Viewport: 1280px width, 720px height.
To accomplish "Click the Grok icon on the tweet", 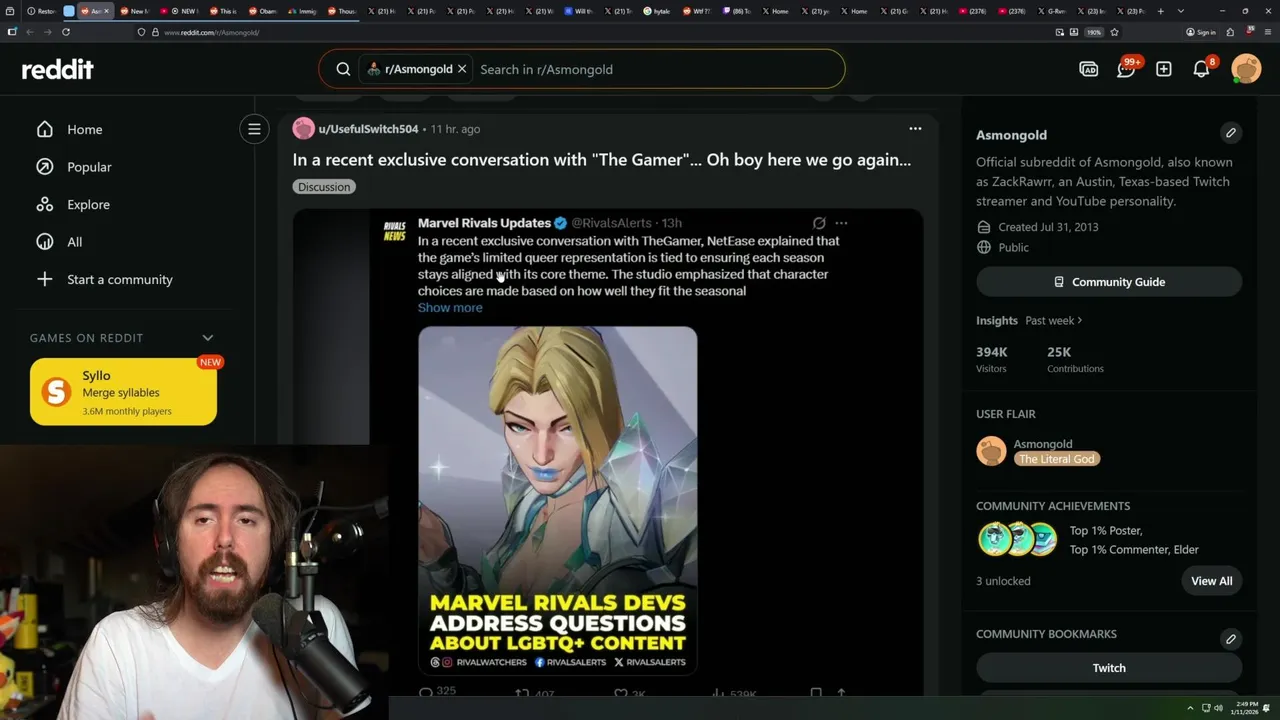I will tap(819, 223).
